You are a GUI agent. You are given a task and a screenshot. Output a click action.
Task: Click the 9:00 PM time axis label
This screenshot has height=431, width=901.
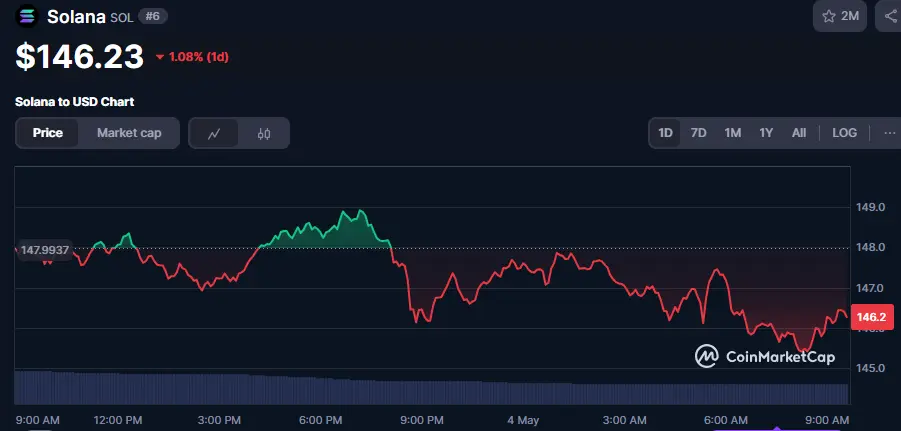click(x=422, y=421)
